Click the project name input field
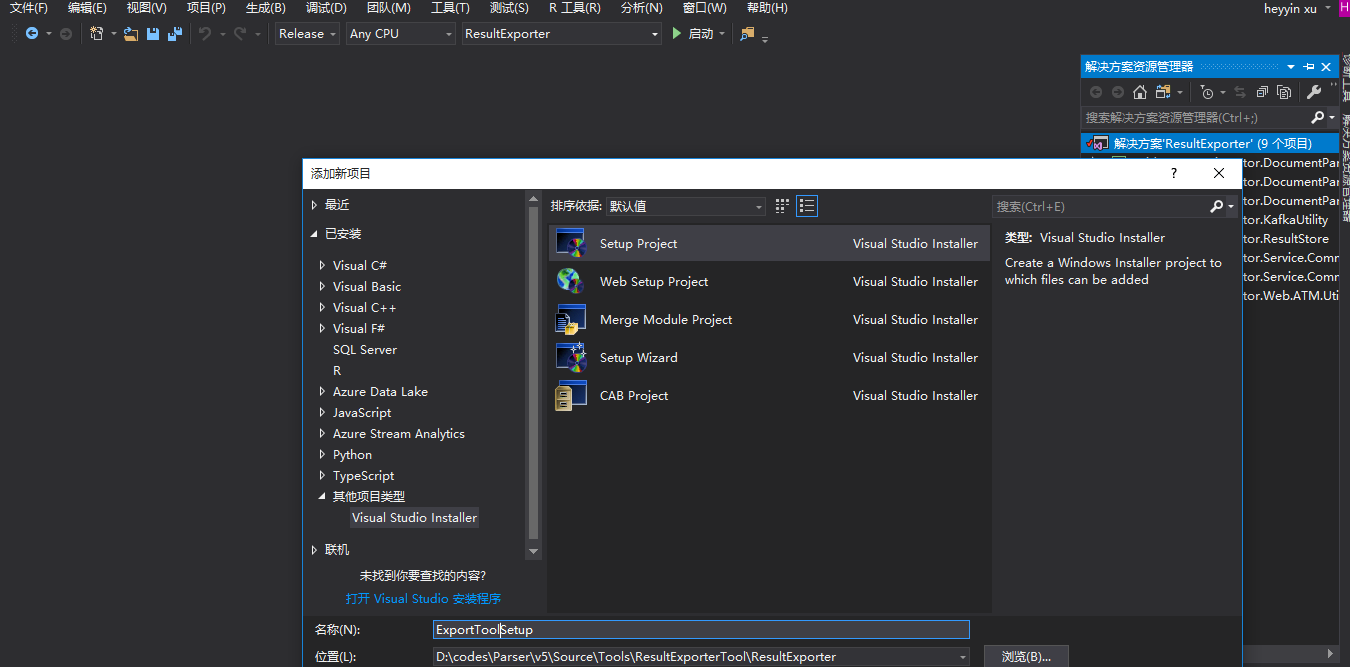This screenshot has width=1350, height=667. click(x=700, y=630)
